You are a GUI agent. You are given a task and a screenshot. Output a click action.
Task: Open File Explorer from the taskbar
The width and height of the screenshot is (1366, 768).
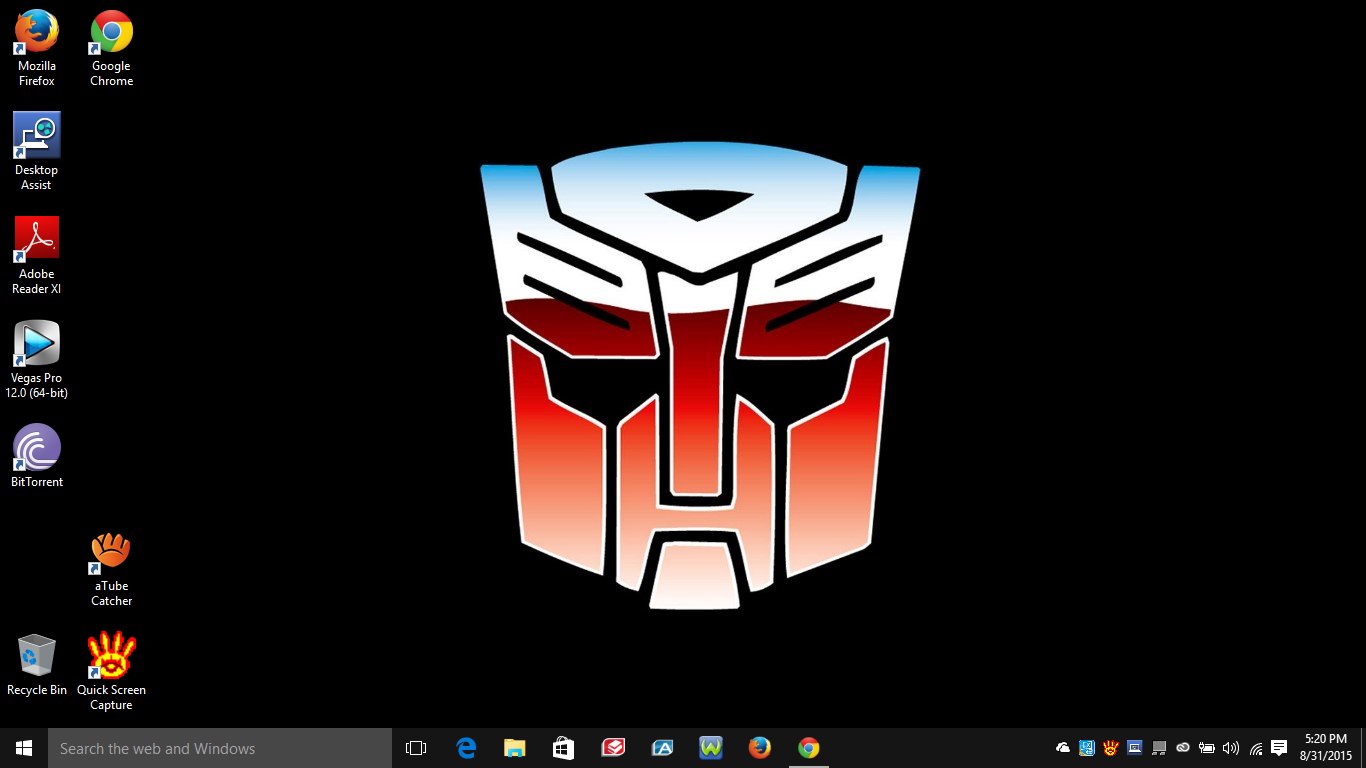click(x=515, y=748)
